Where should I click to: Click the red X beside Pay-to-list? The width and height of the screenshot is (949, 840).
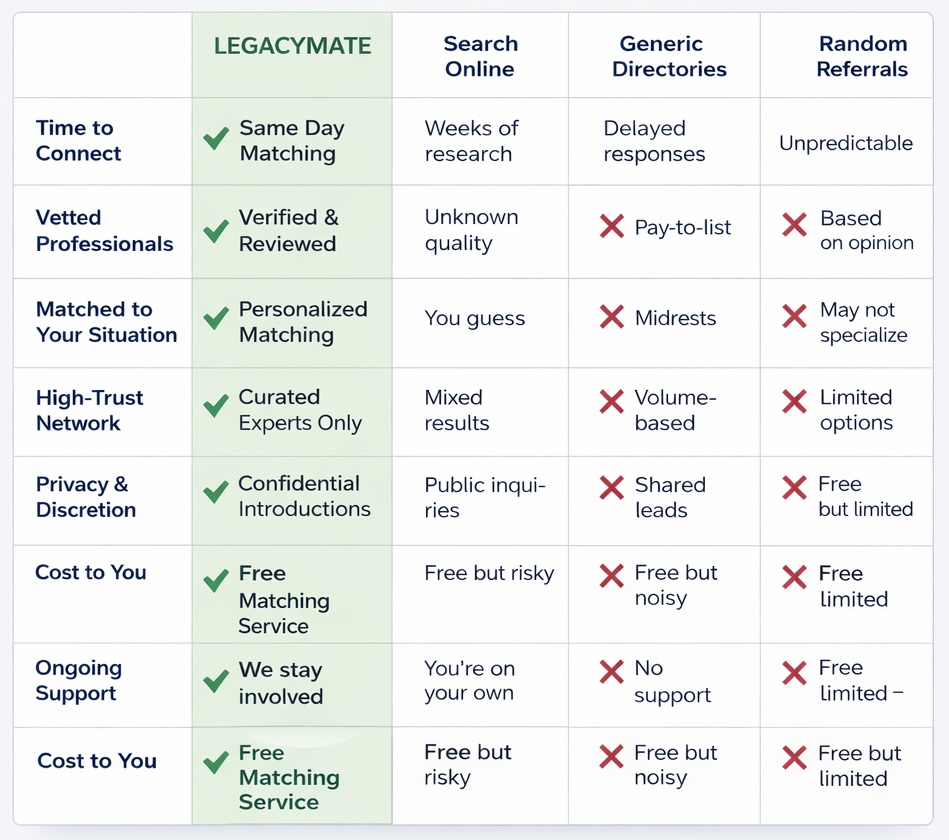pos(612,226)
